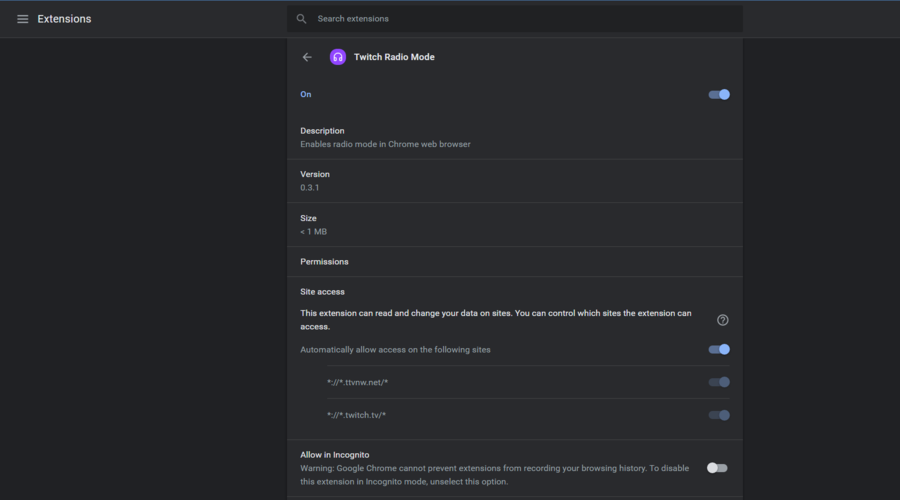The height and width of the screenshot is (500, 900).
Task: Click the Site access heading
Action: (x=322, y=292)
